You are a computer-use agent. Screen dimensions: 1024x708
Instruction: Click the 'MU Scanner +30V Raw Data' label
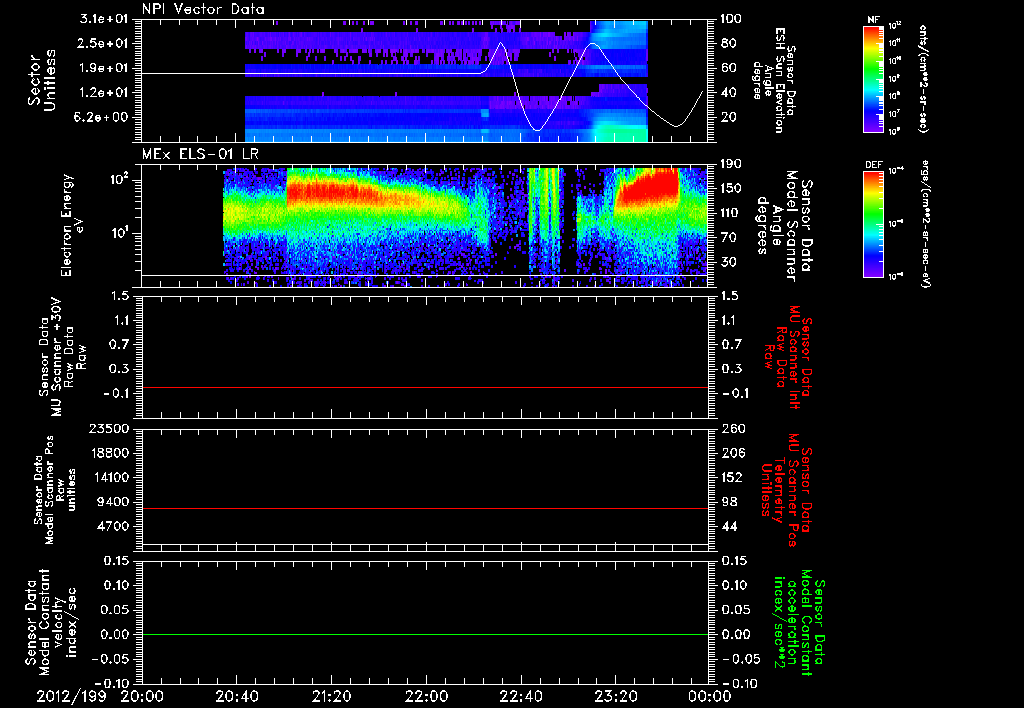(61, 358)
